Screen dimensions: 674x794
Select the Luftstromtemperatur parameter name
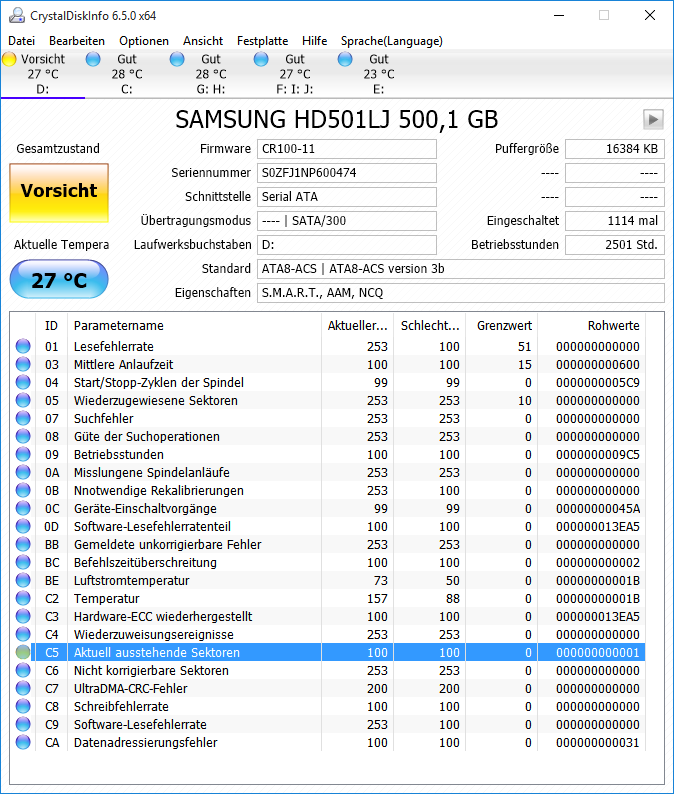tap(132, 580)
